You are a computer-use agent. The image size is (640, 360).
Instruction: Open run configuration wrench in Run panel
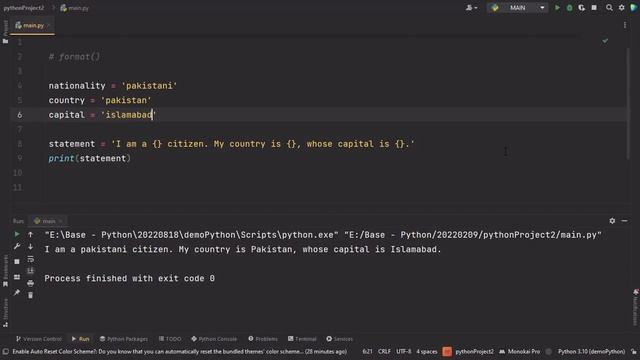point(17,247)
